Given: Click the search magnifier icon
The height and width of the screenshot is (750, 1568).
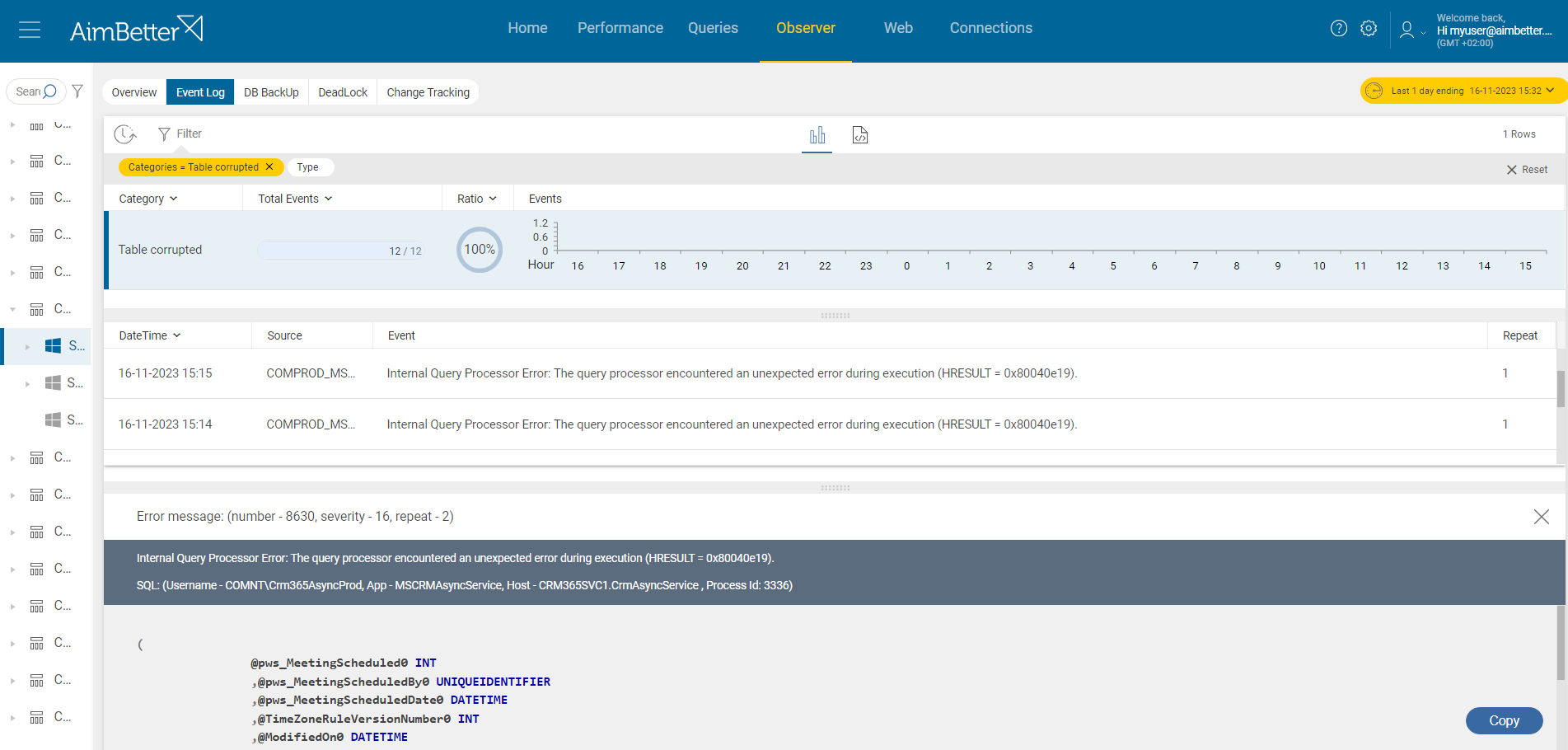Looking at the screenshot, I should click(50, 91).
